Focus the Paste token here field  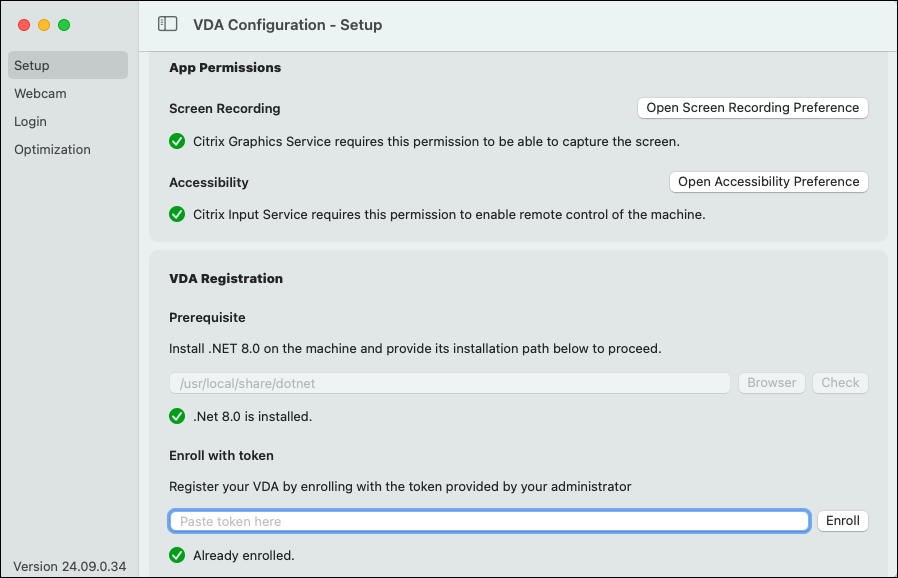tap(489, 521)
